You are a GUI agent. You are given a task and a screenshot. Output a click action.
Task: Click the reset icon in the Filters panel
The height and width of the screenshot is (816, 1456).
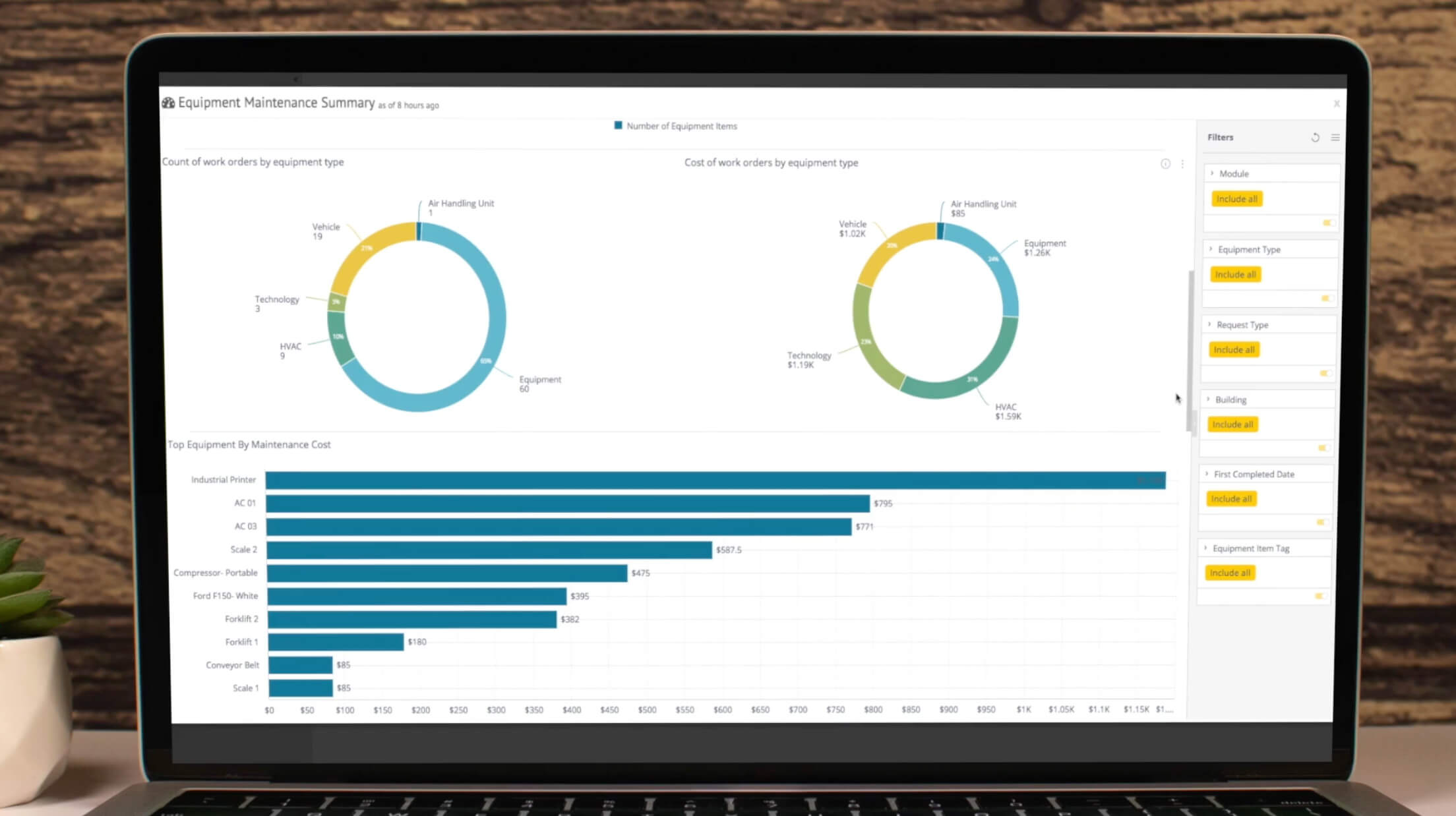(x=1316, y=137)
